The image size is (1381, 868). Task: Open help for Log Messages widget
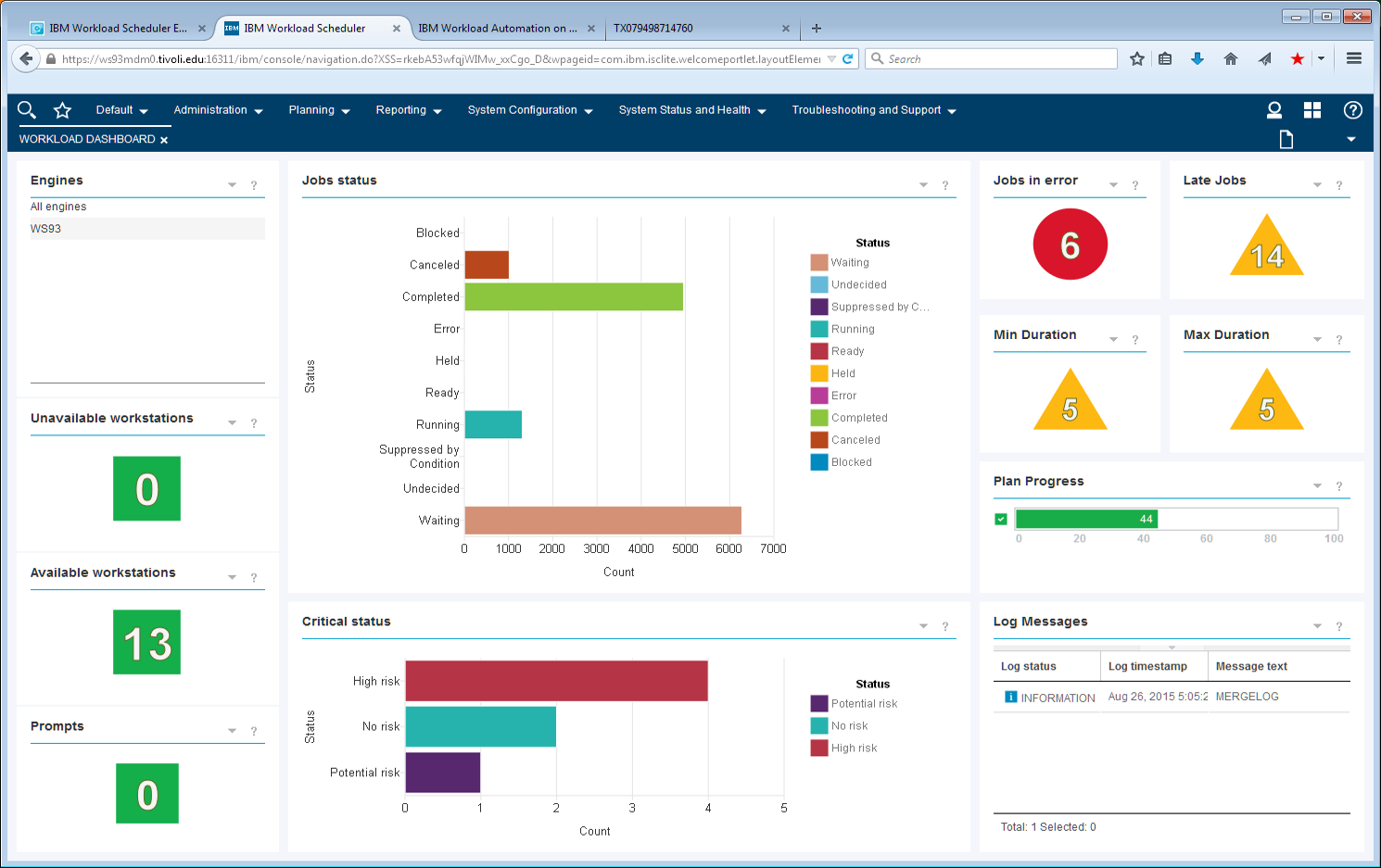1339,627
